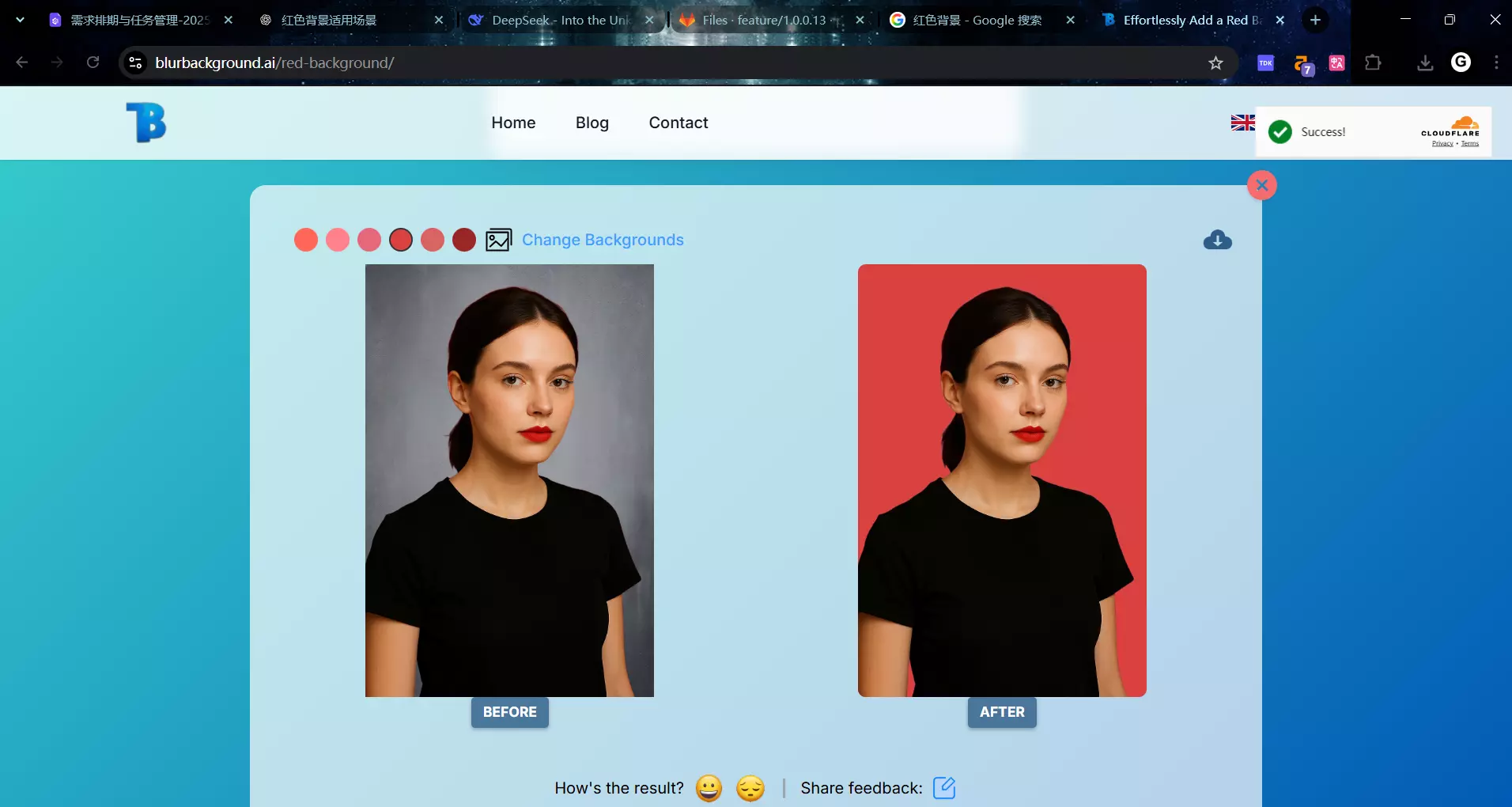
Task: Click the image picker icon
Action: 498,240
